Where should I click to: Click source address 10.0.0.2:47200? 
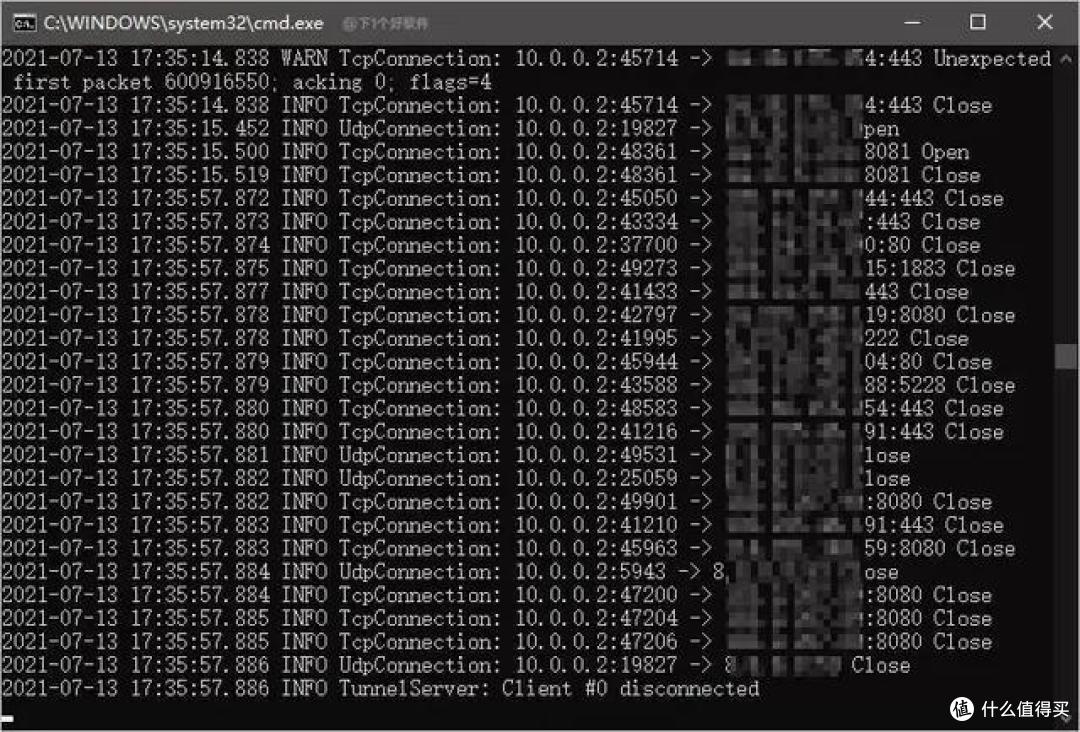(596, 597)
